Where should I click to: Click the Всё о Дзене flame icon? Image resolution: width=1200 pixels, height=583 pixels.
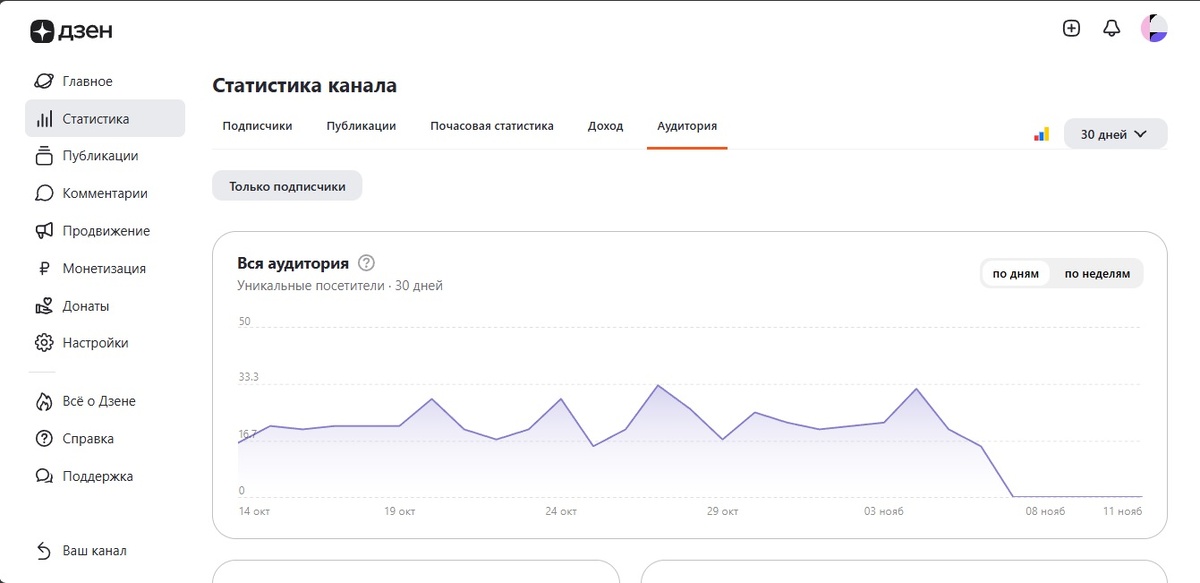(44, 401)
